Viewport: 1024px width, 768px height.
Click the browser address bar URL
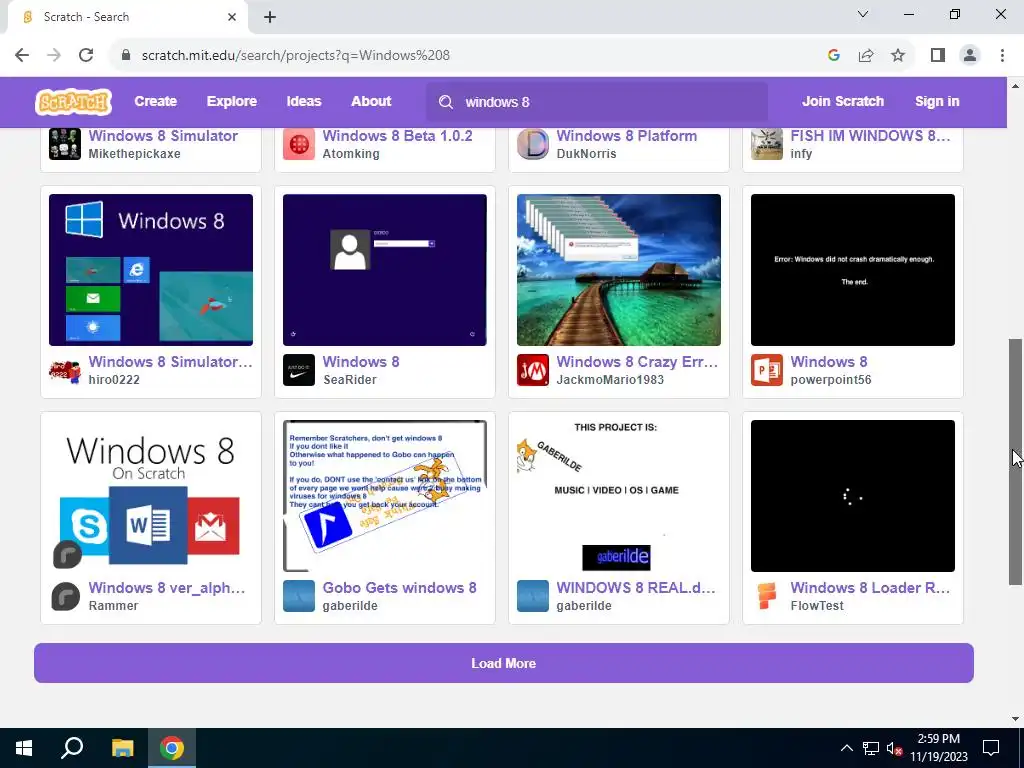click(x=296, y=56)
